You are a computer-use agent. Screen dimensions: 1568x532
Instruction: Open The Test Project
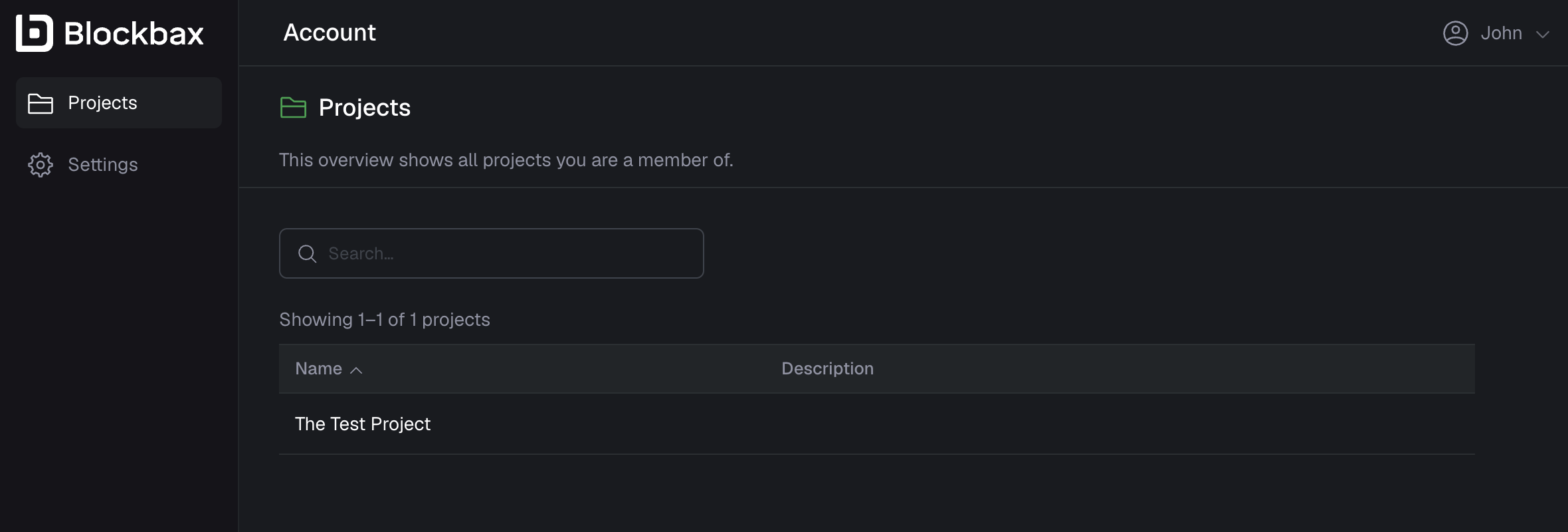(x=363, y=424)
